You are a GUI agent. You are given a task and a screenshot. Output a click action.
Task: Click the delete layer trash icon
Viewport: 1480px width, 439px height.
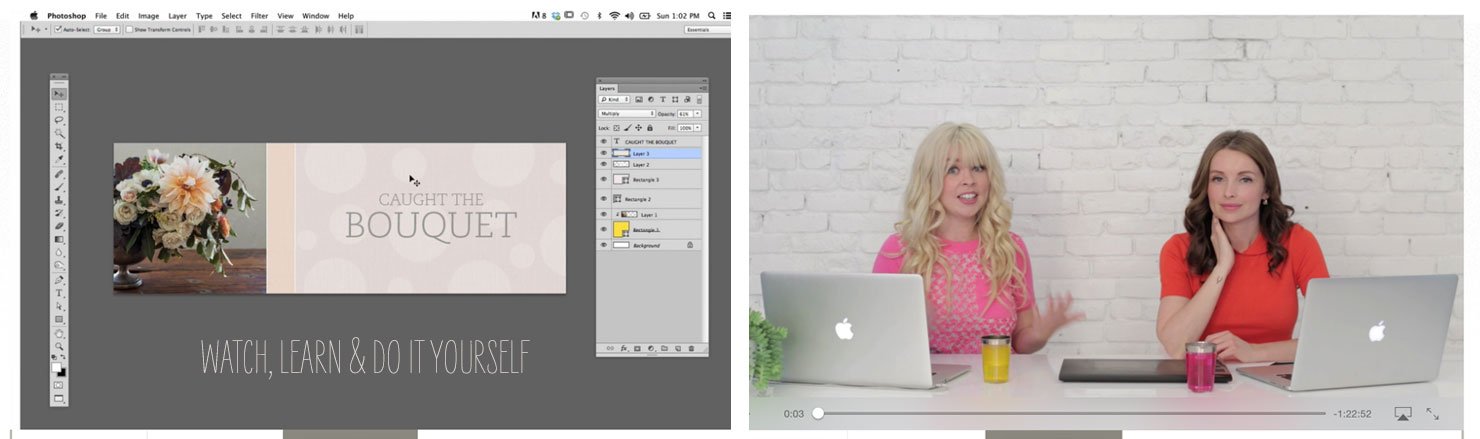[x=691, y=348]
